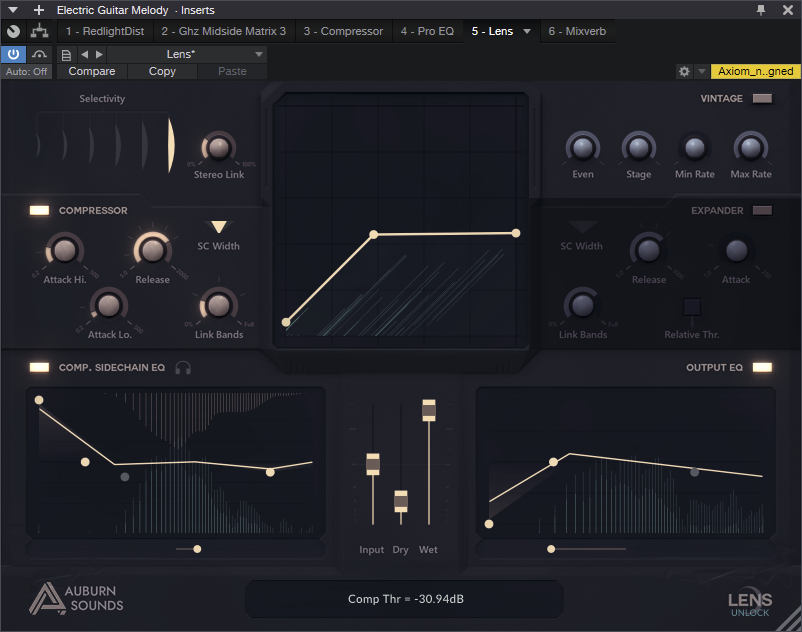Screen dimensions: 802x632
Task: Click the Attack Lo. knob
Action: click(109, 306)
